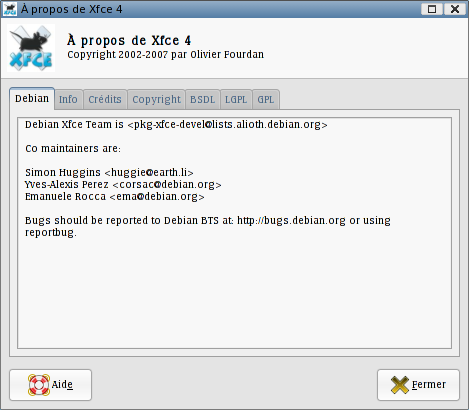
Task: Click Yves-Alexis Perez email line
Action: tap(123, 184)
